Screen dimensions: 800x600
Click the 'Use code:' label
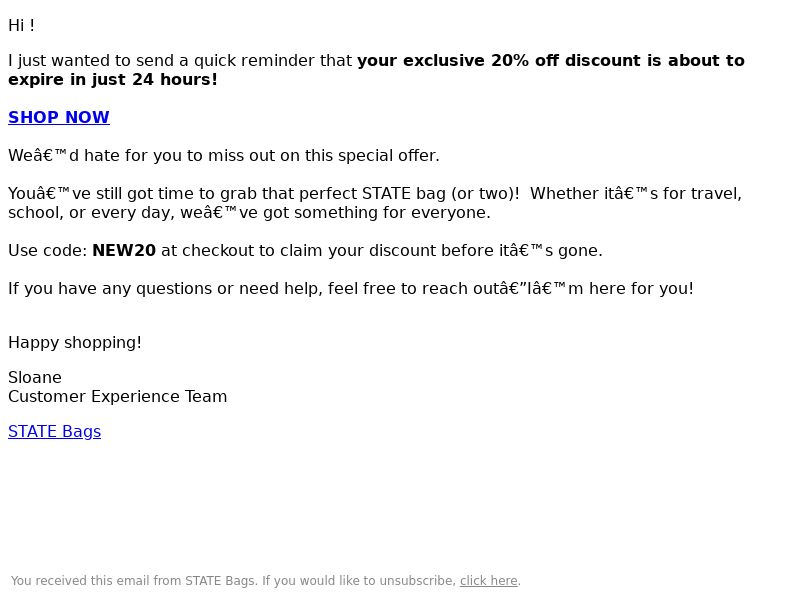48,251
